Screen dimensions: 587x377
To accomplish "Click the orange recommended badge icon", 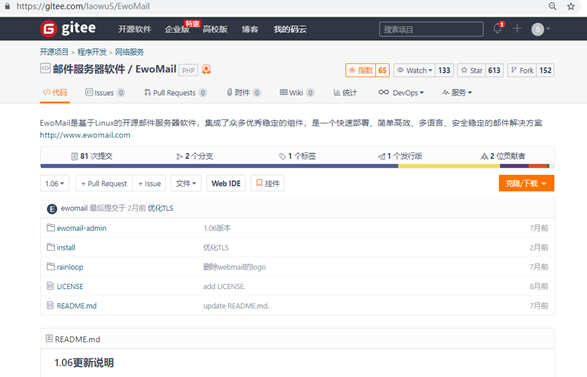I will (206, 69).
